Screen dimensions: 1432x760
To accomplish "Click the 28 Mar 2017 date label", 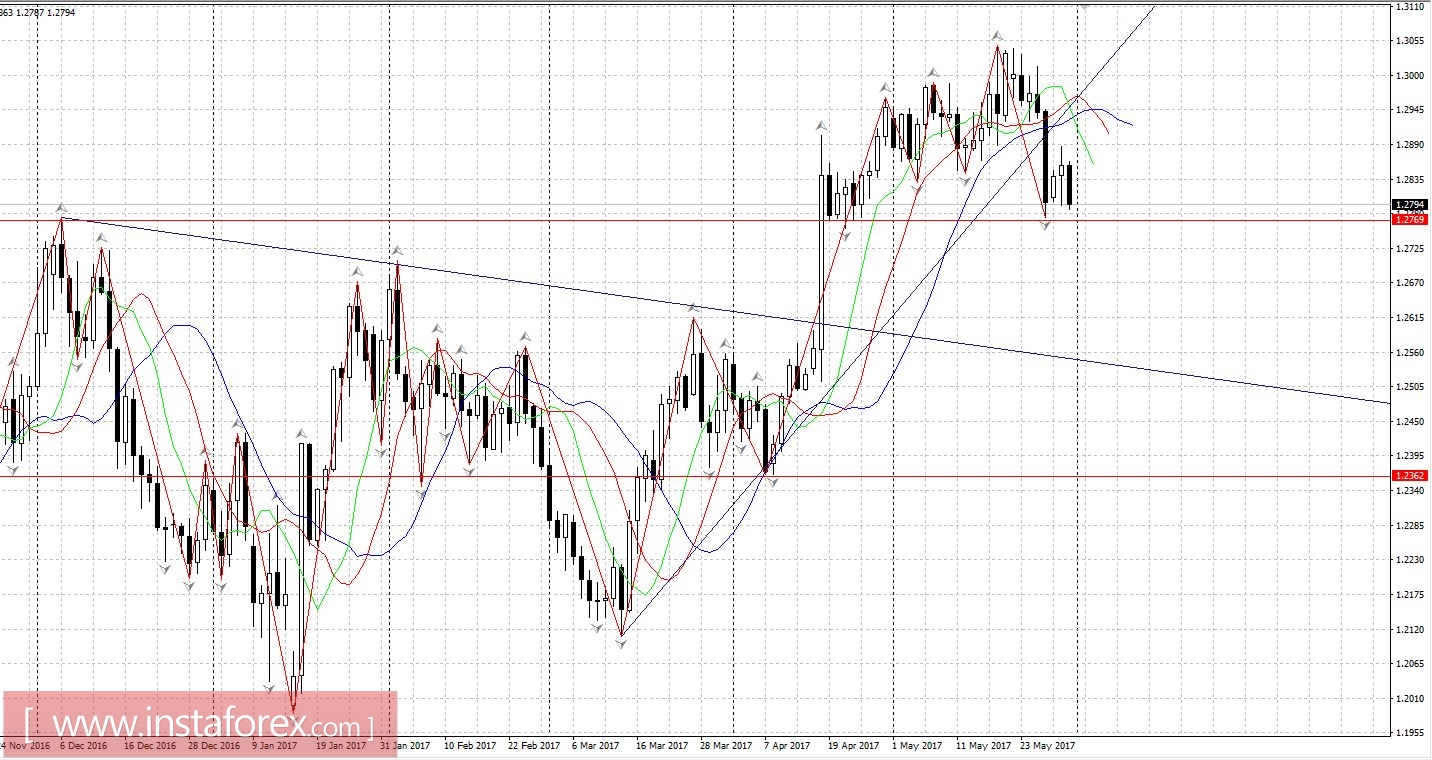I will (x=725, y=746).
